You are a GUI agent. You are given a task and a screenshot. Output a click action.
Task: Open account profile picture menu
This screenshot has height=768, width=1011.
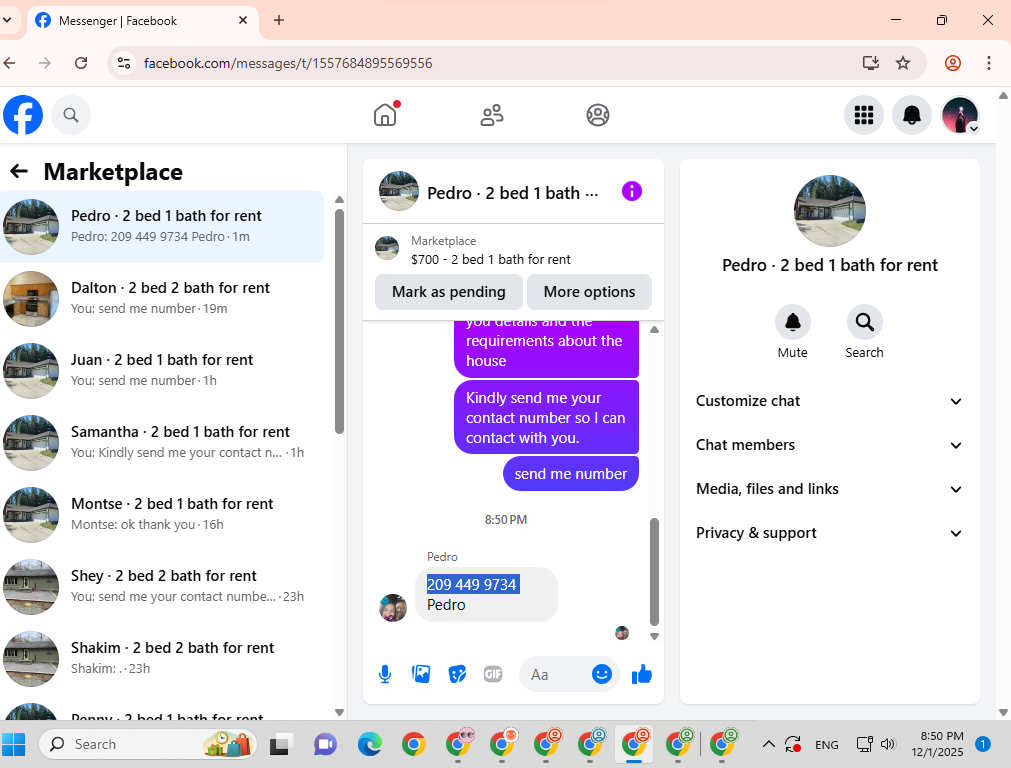pyautogui.click(x=960, y=115)
